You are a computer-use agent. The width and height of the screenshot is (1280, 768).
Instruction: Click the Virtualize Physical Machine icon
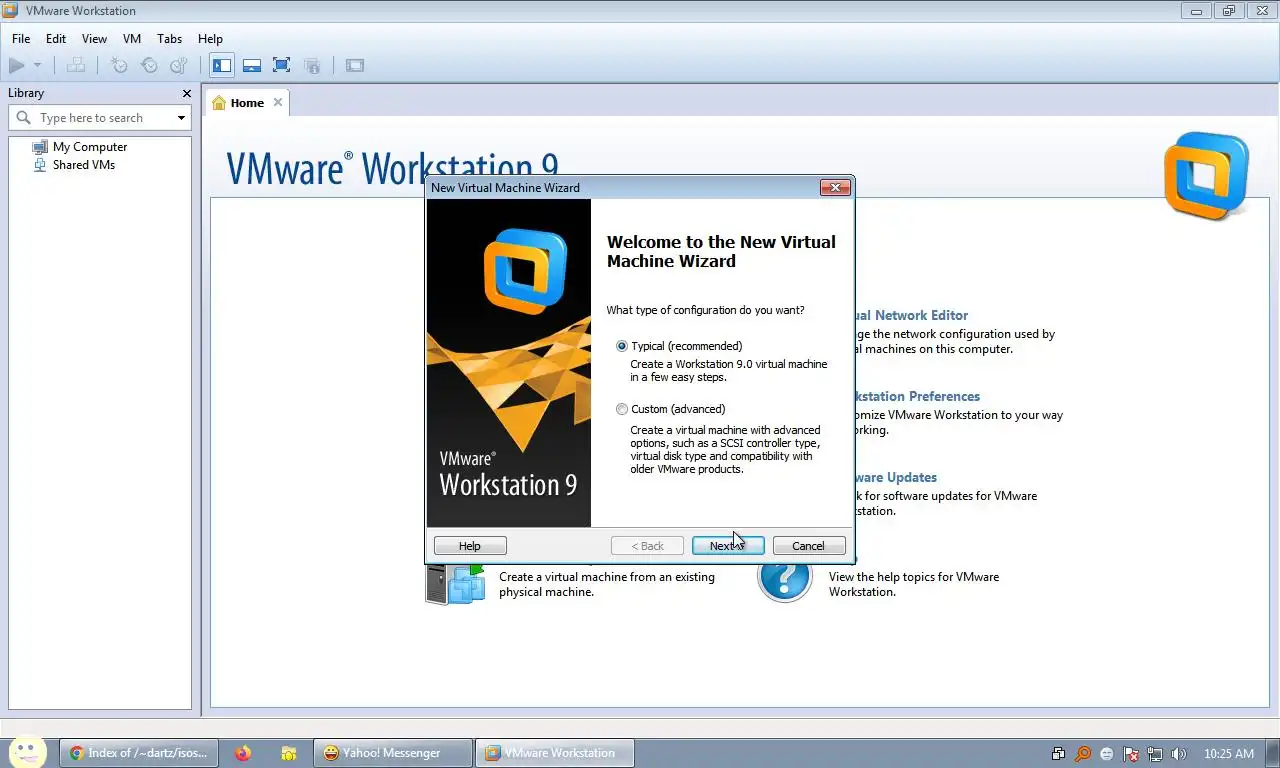coord(455,582)
